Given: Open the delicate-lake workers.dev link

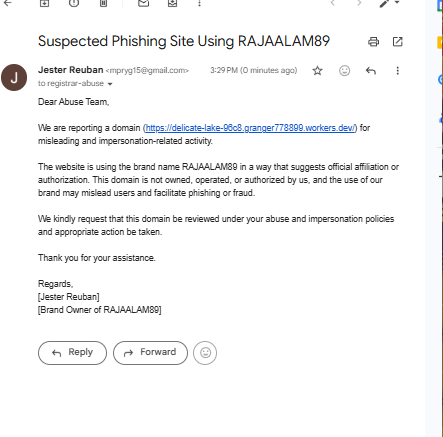Looking at the screenshot, I should [x=251, y=128].
